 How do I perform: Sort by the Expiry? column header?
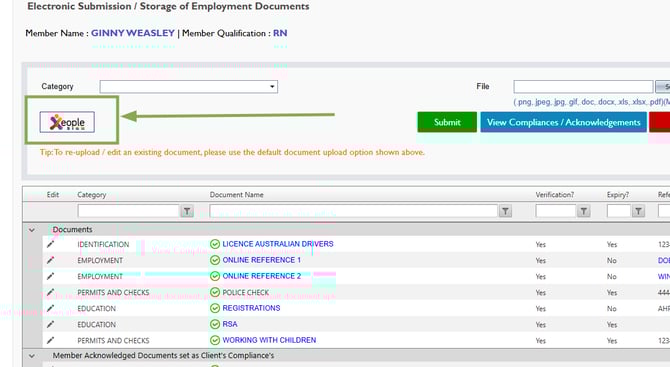618,195
